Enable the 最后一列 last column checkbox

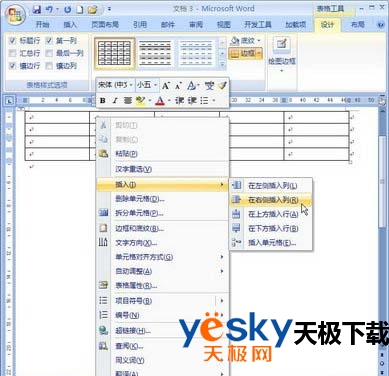pyautogui.click(x=49, y=53)
